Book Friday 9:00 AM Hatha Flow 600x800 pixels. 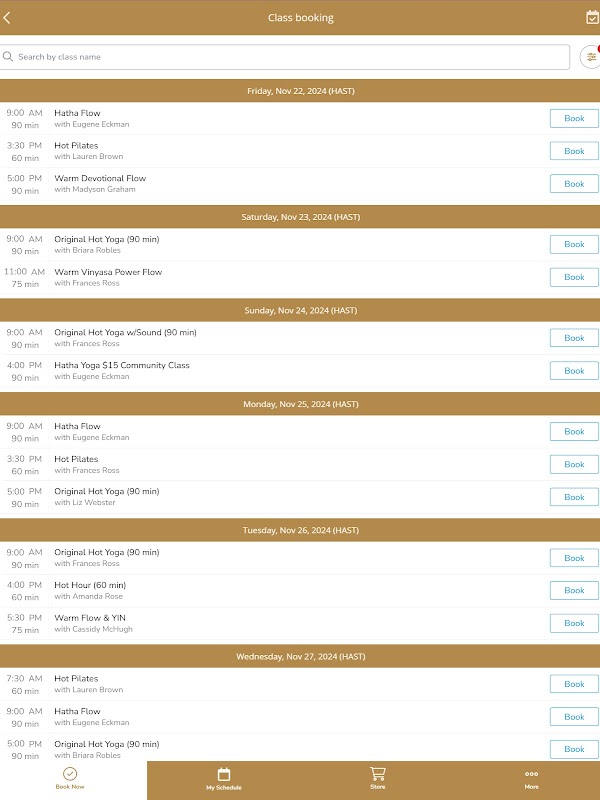click(x=574, y=118)
